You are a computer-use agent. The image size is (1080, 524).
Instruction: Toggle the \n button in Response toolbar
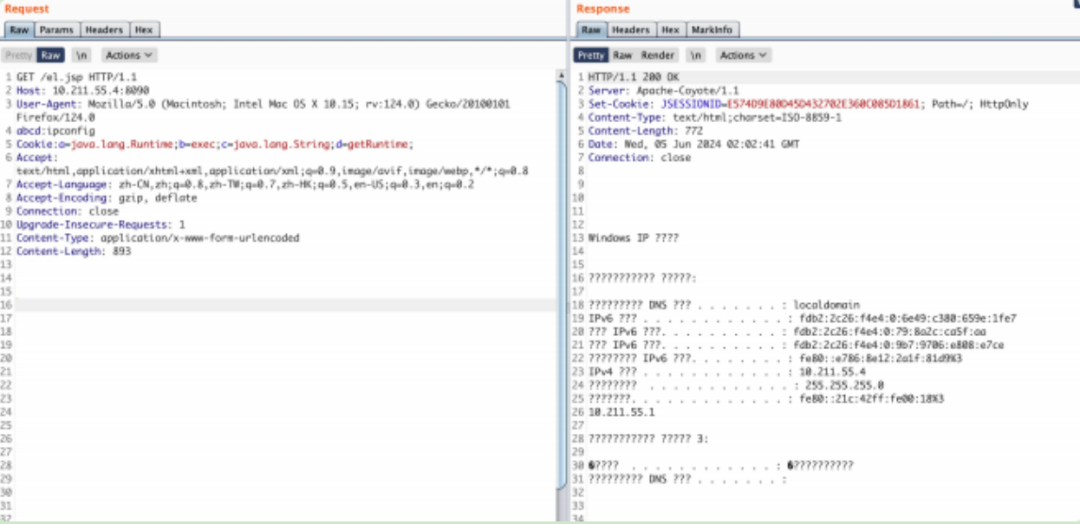pyautogui.click(x=696, y=55)
